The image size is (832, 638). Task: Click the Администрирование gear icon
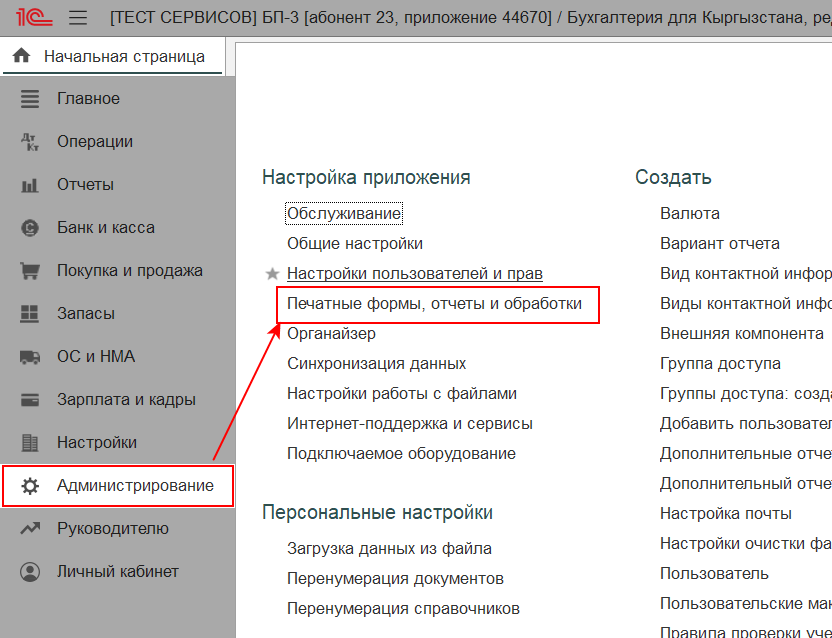tap(30, 486)
